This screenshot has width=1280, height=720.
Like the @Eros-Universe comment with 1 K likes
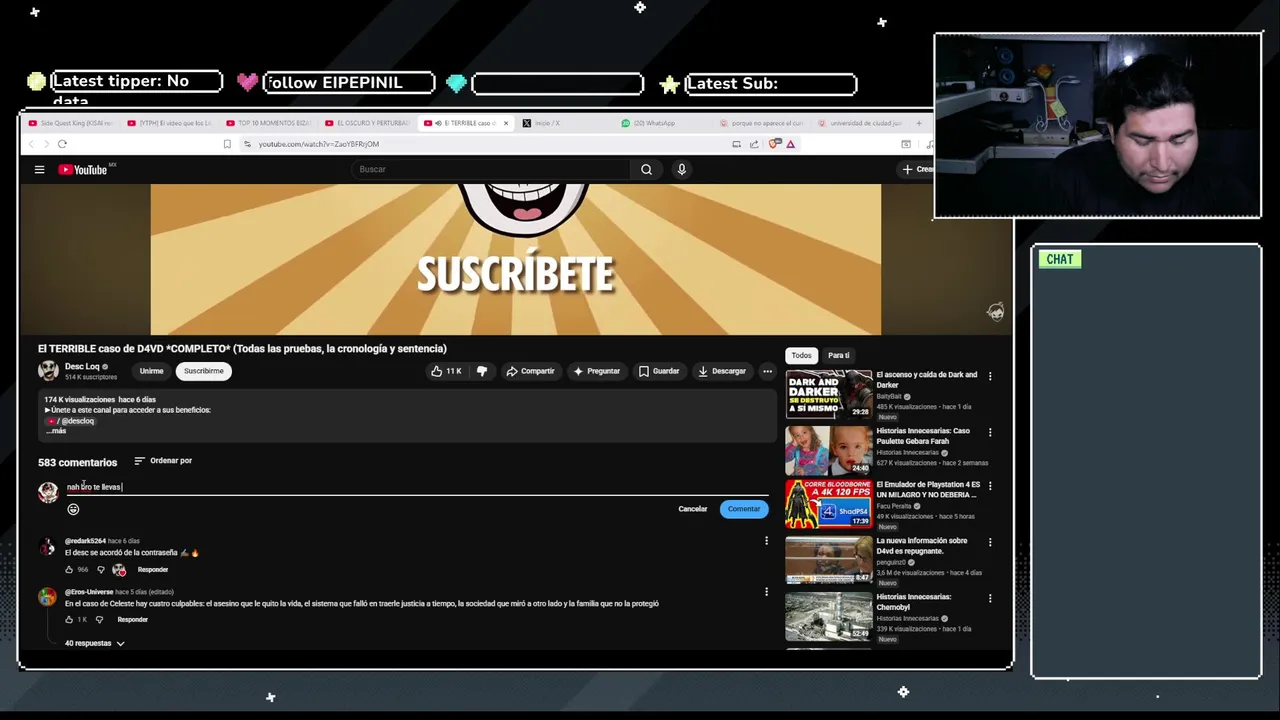69,620
